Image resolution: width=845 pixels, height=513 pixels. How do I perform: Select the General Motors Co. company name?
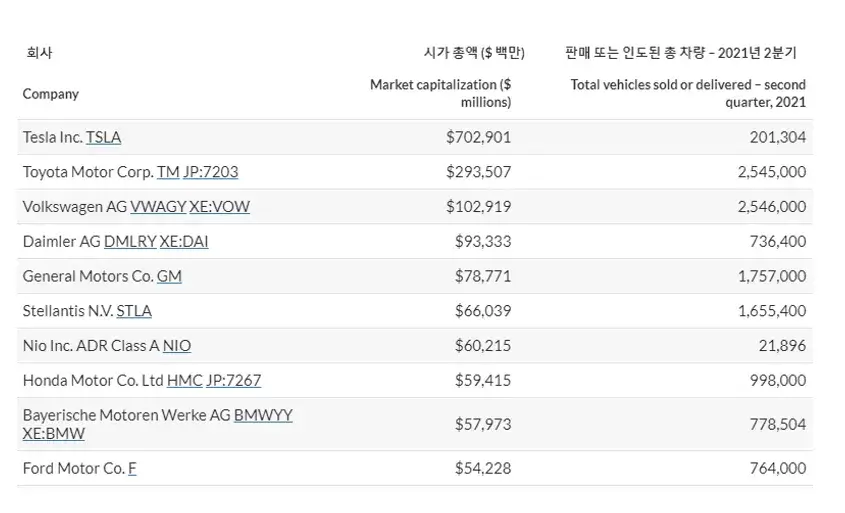(x=88, y=276)
